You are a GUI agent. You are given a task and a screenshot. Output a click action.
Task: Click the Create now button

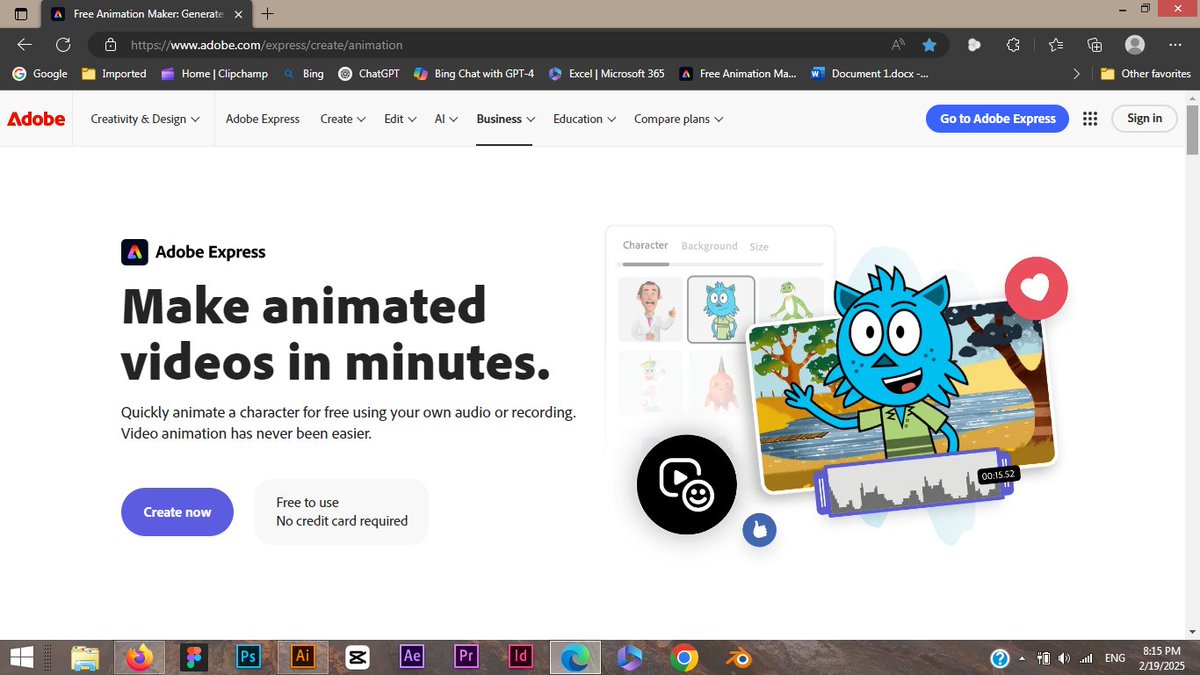177,512
